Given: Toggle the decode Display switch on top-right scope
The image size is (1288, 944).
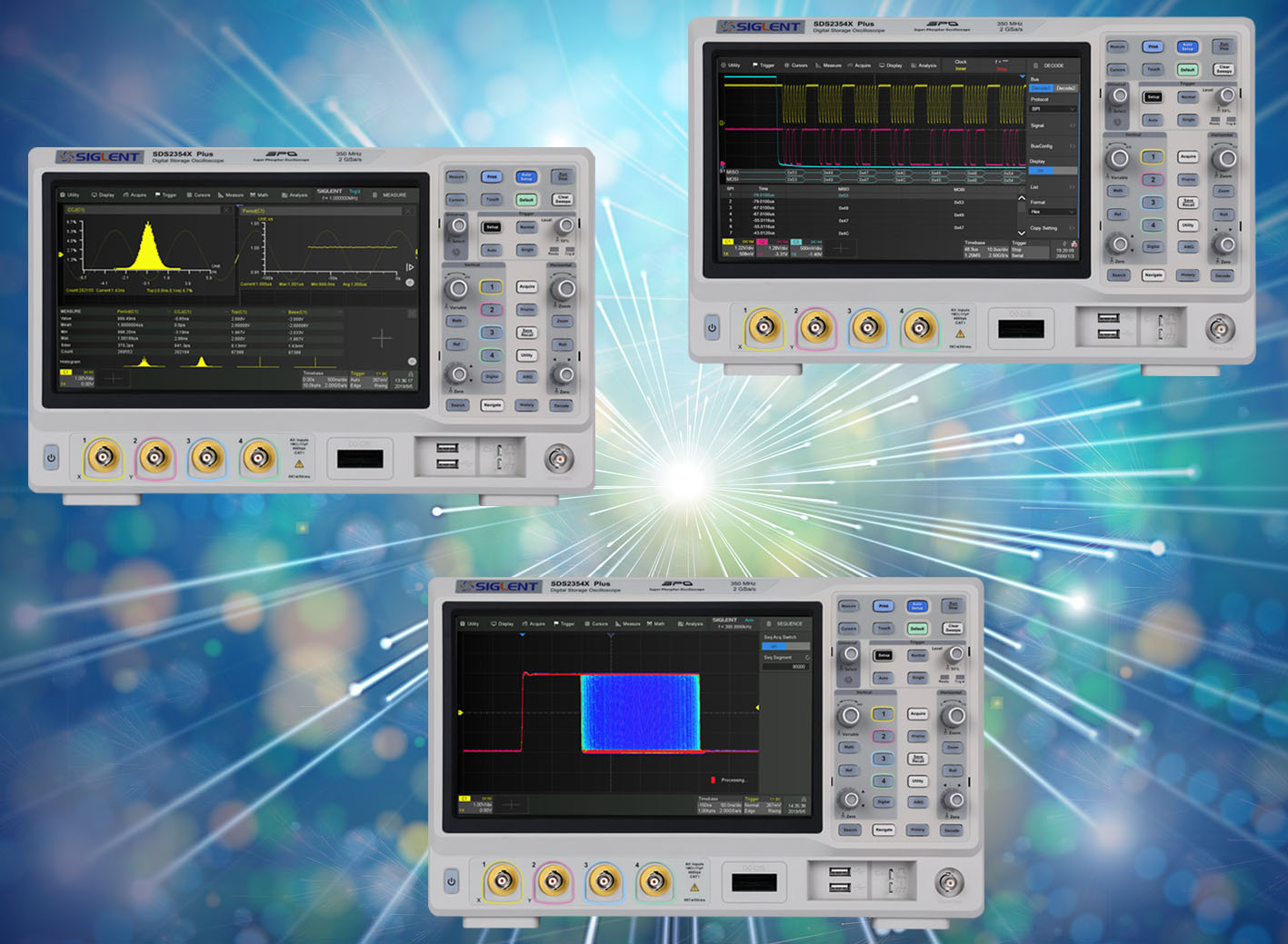Looking at the screenshot, I should [x=1053, y=171].
